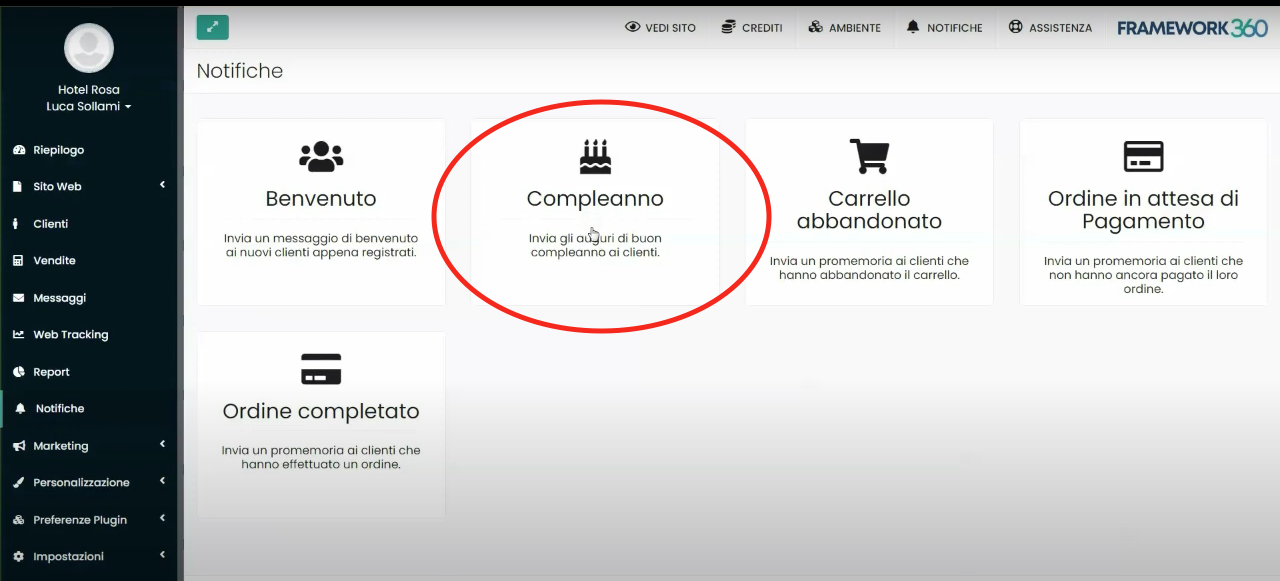This screenshot has width=1280, height=581.
Task: Click the user avatar picture
Action: coord(89,48)
